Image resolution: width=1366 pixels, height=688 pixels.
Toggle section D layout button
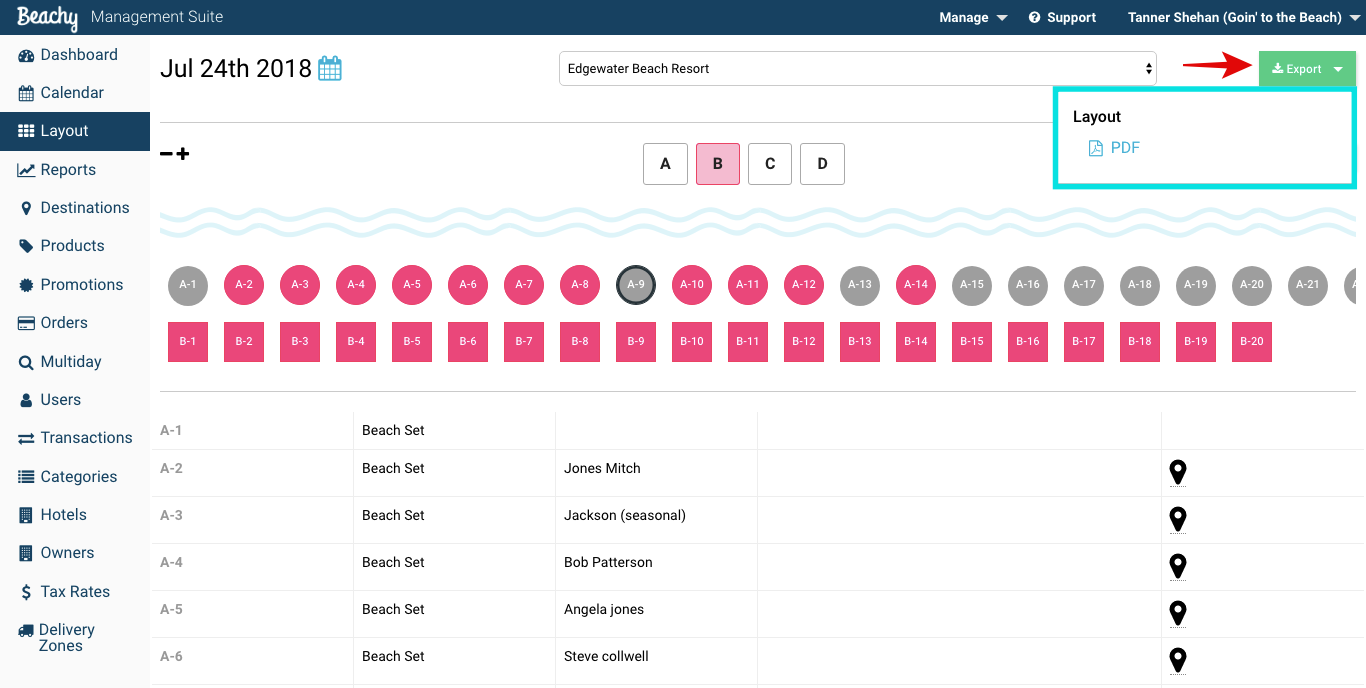pyautogui.click(x=822, y=164)
